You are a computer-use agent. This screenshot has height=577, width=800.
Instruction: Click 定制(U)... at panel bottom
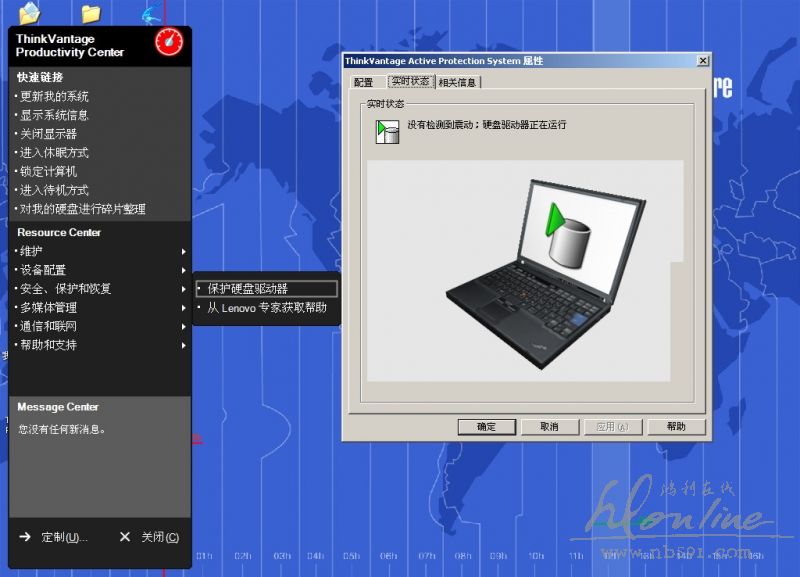64,537
